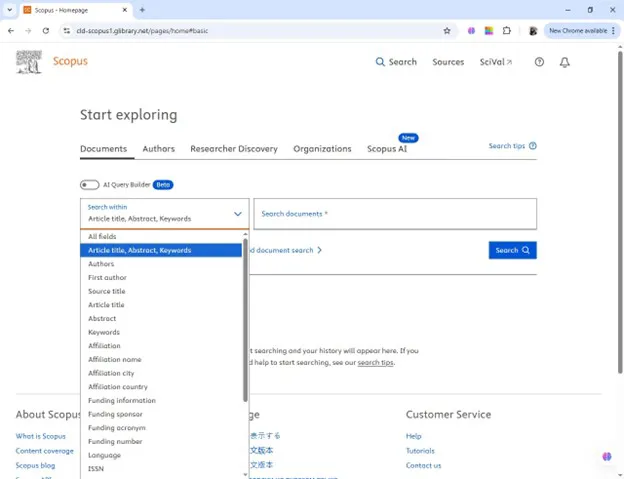Choose Funding information option

[x=161, y=400]
